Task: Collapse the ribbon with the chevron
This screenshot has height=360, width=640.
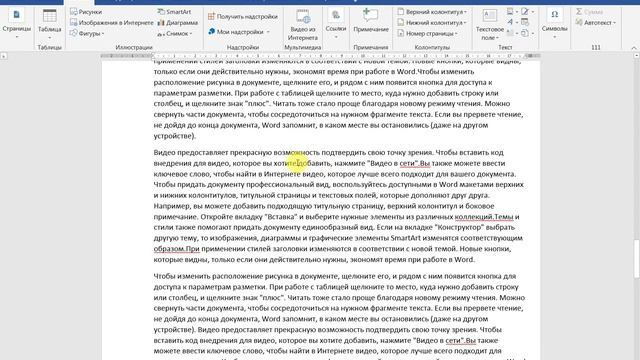Action: point(633,48)
